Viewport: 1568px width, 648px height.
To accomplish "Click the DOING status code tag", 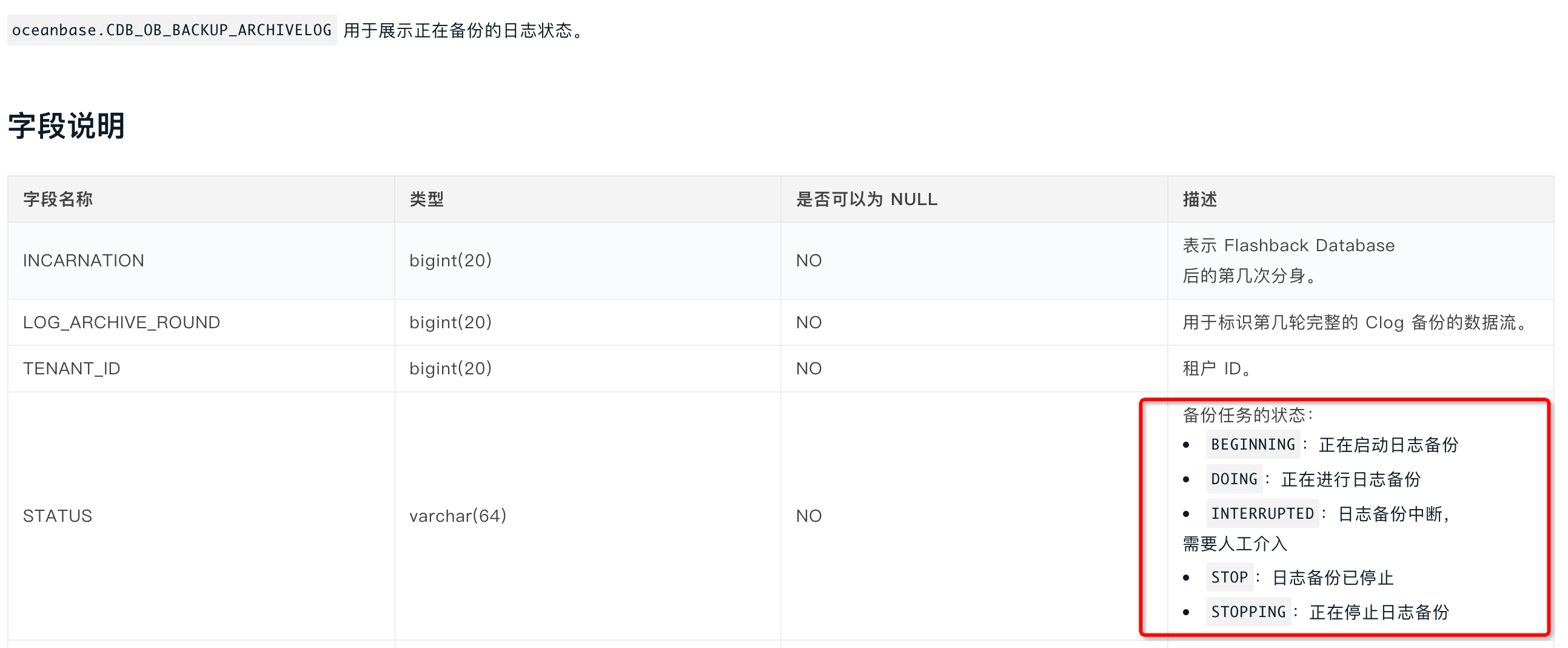I will pyautogui.click(x=1234, y=479).
